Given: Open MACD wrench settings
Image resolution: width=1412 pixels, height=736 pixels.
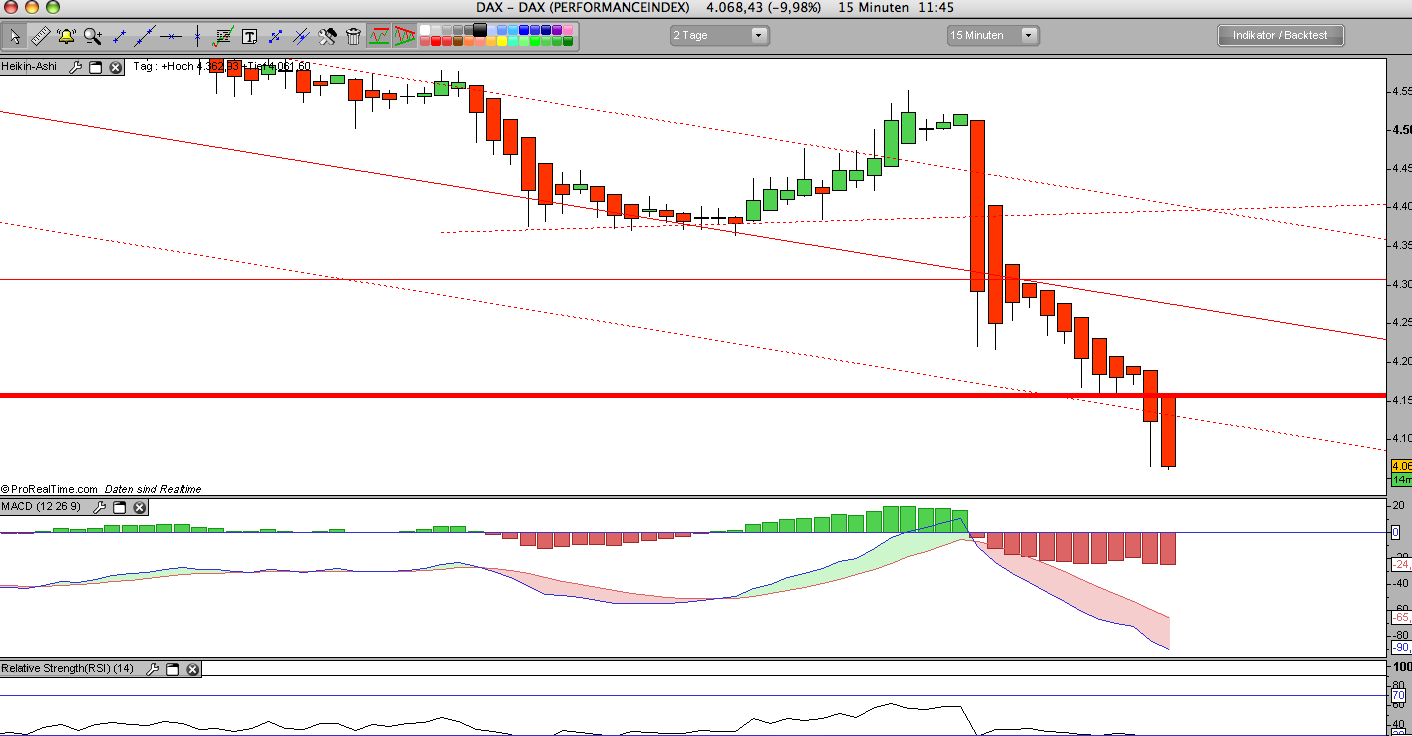Looking at the screenshot, I should (99, 507).
